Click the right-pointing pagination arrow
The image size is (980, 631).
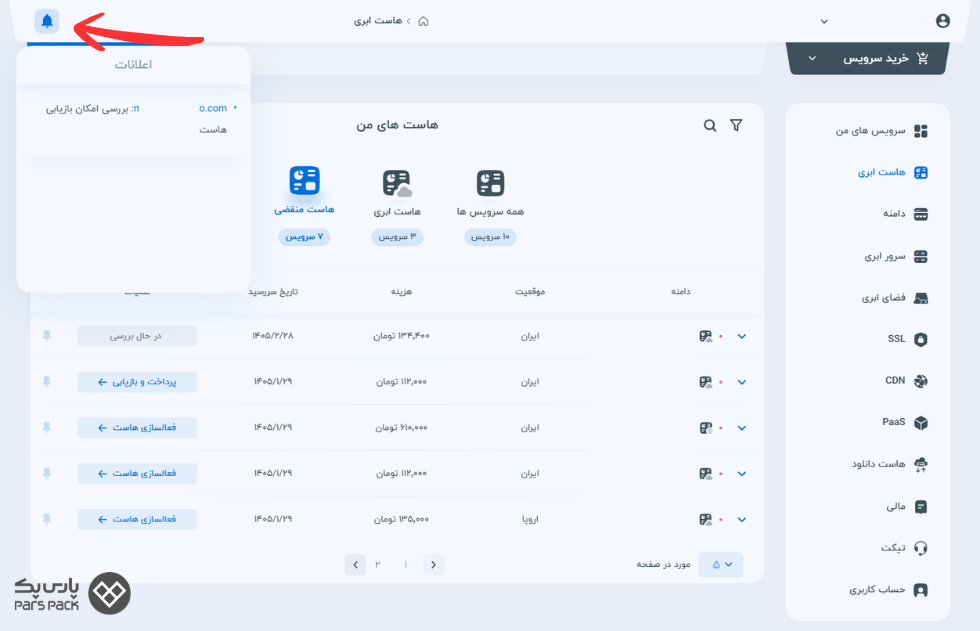coord(434,565)
